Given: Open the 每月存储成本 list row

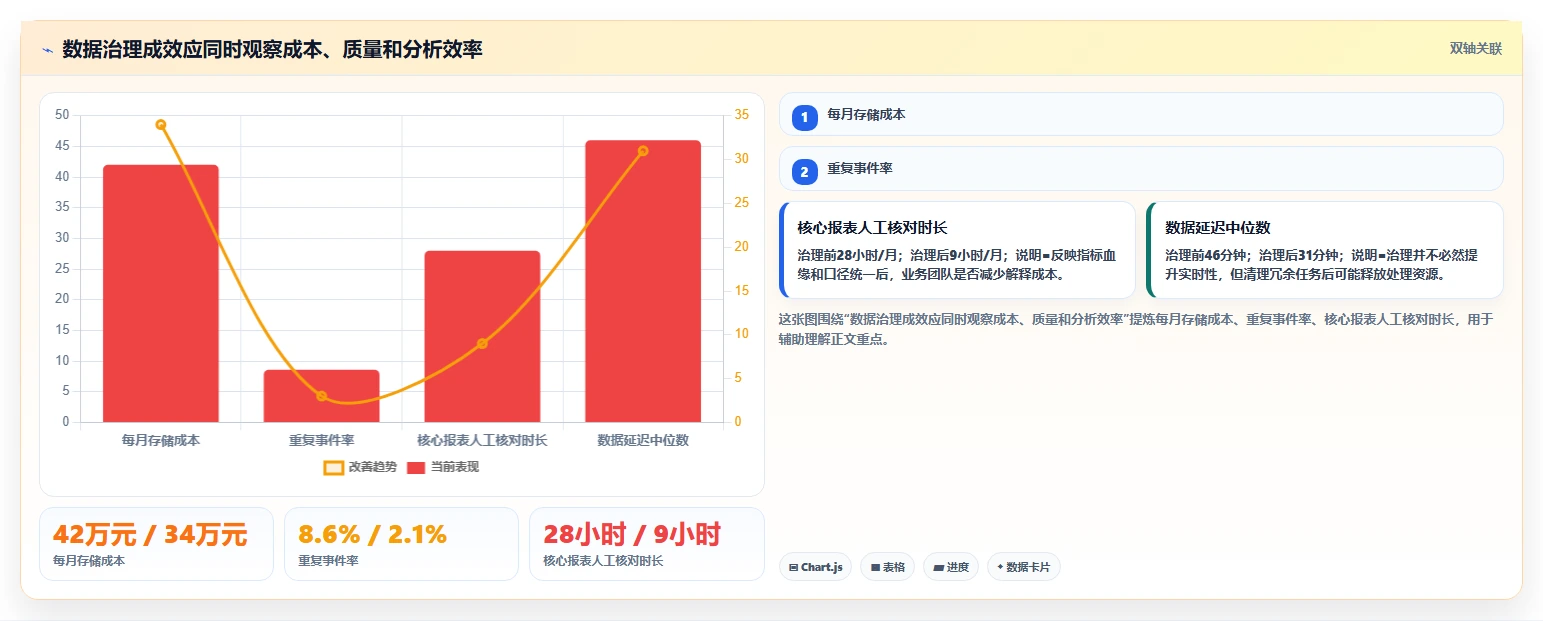Looking at the screenshot, I should pyautogui.click(x=1141, y=114).
